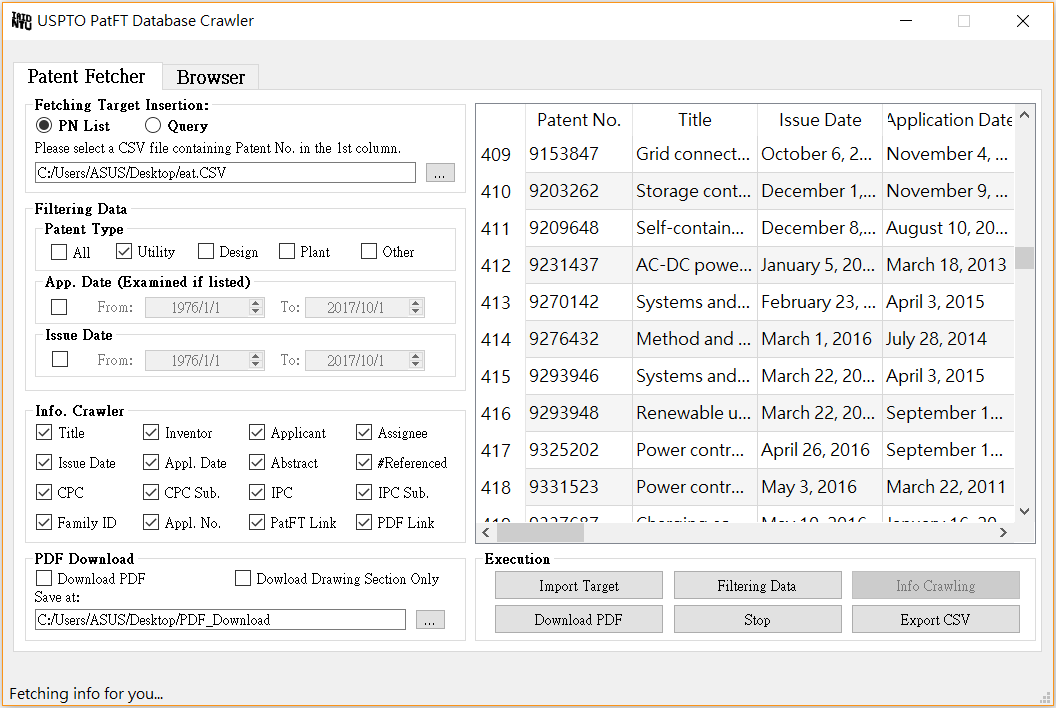
Task: Click the table vertical scrollbar thumb
Action: [1024, 258]
